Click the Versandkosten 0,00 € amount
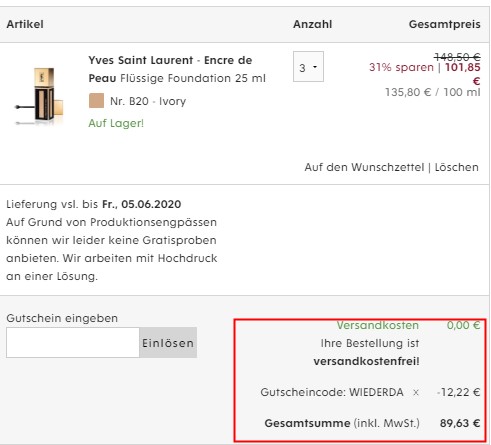The width and height of the screenshot is (491, 445). tap(463, 325)
